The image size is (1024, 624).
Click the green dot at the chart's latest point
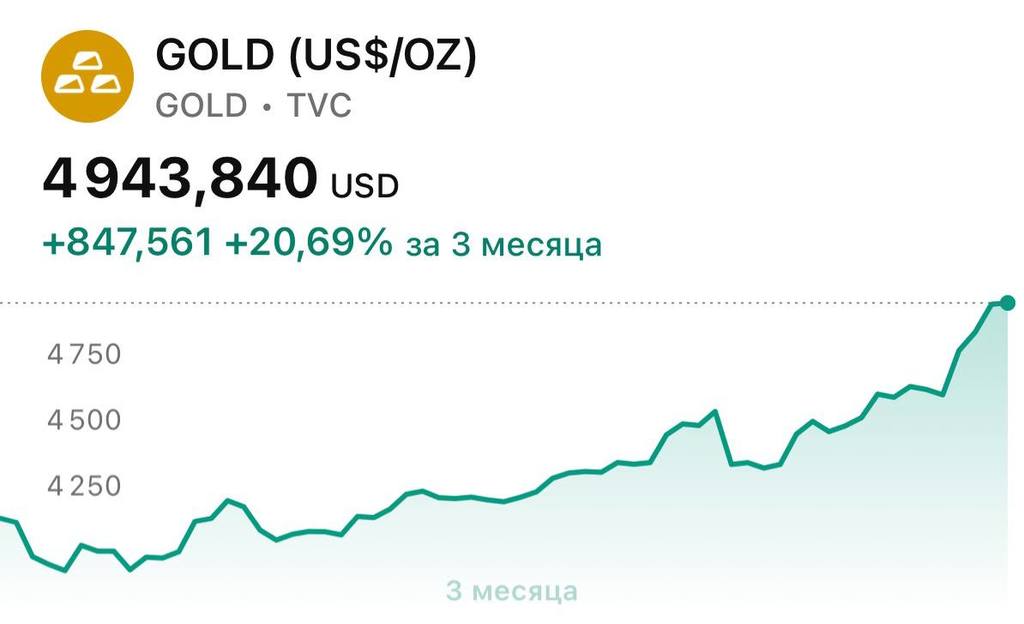point(1007,303)
